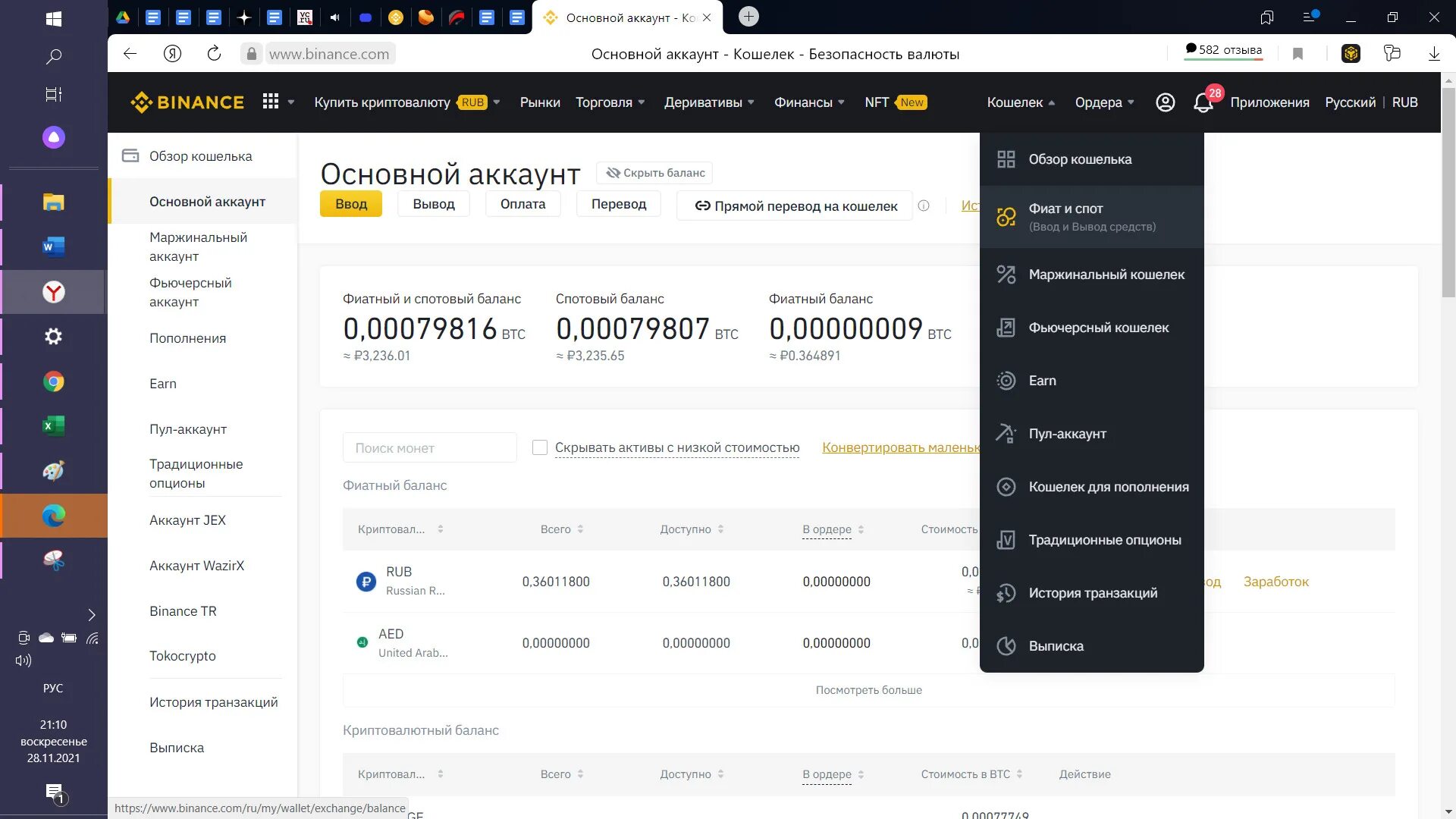Viewport: 1456px width, 819px height.
Task: Open the Markets (Рынки) menu item
Action: coord(540,102)
